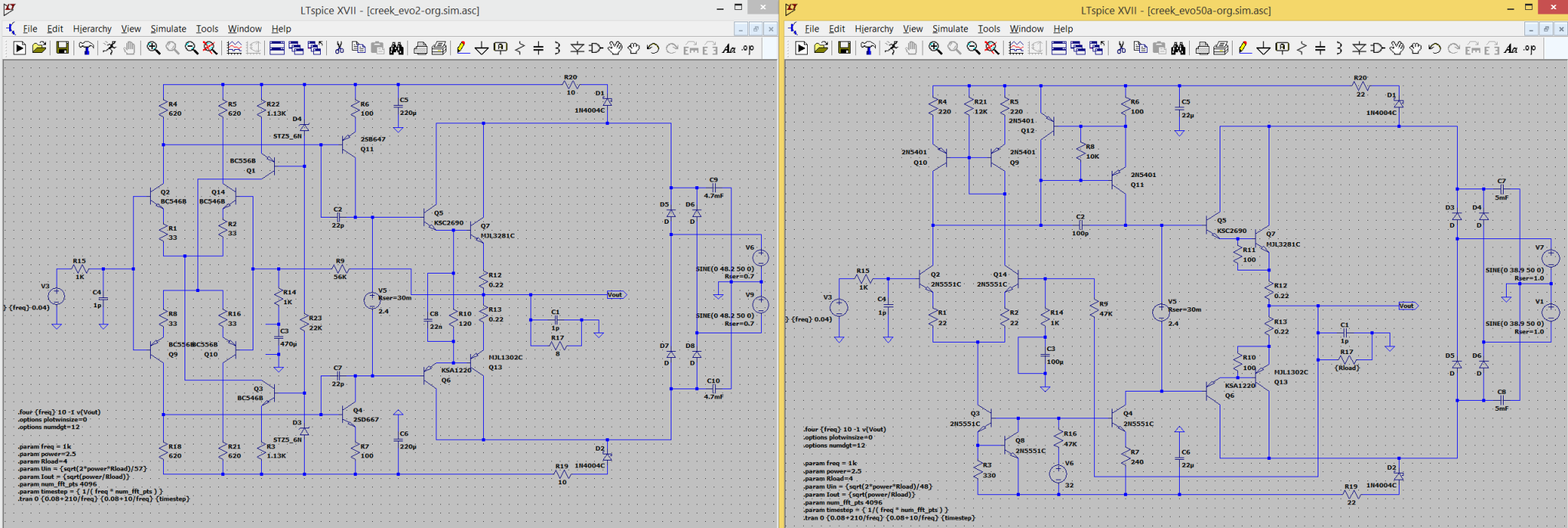Click '{Rload}' resistor value in creek_evo50a-org schematic
Screen dimensions: 1568x528
1347,368
